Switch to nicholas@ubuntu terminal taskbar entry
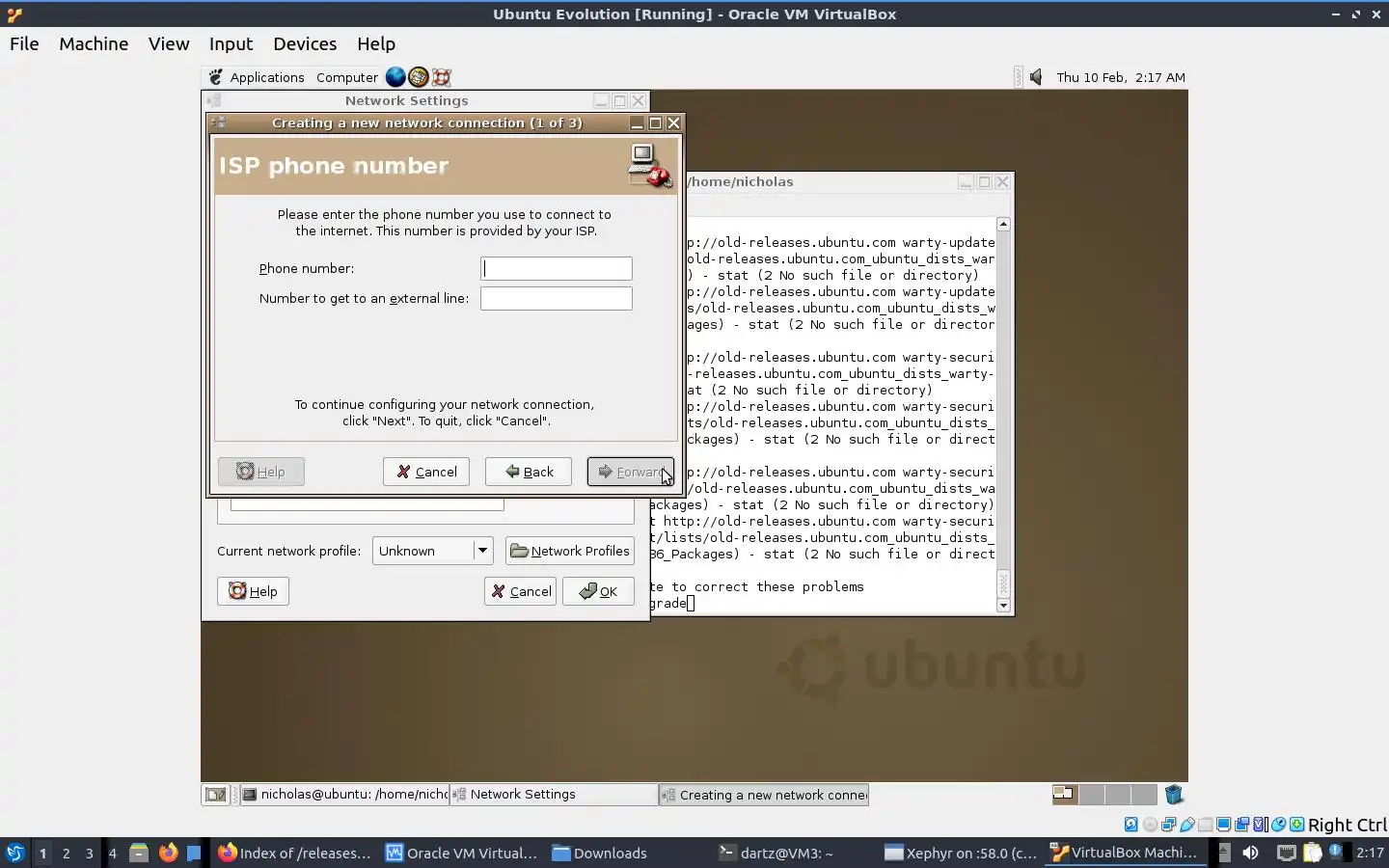The image size is (1389, 868). pyautogui.click(x=344, y=795)
